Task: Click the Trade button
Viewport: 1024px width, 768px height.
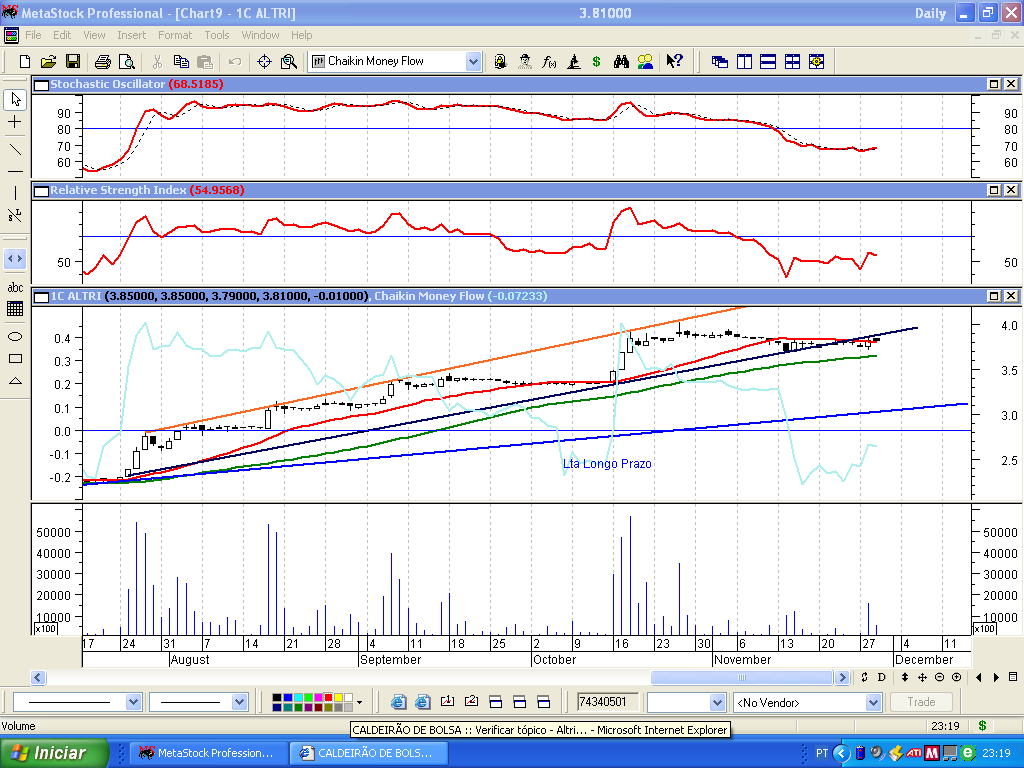Action: [x=921, y=702]
